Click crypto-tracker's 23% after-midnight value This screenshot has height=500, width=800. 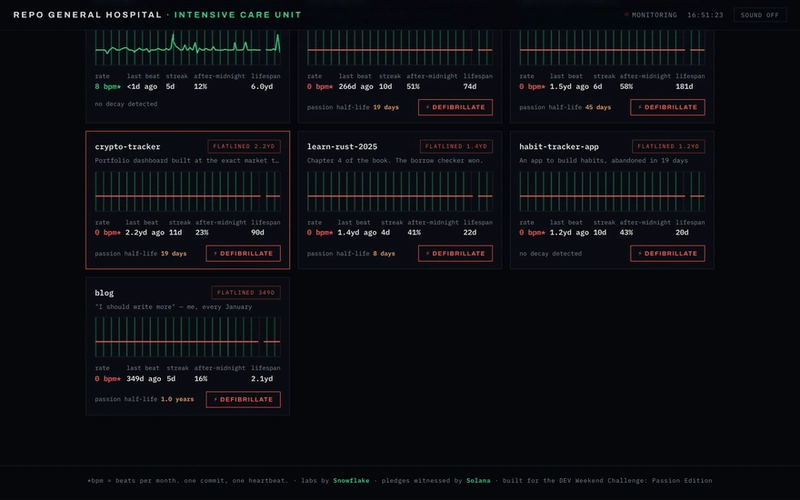tap(202, 233)
